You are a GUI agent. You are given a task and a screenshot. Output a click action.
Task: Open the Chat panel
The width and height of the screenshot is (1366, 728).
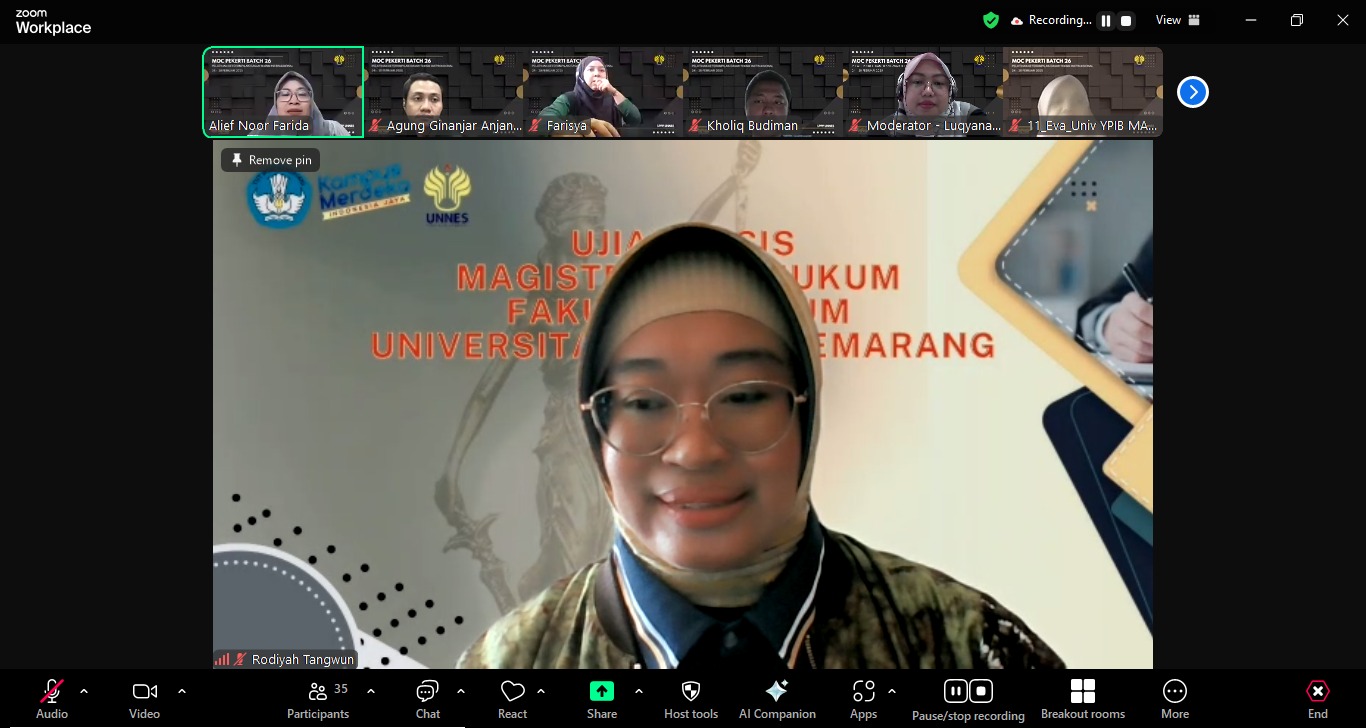pos(428,698)
